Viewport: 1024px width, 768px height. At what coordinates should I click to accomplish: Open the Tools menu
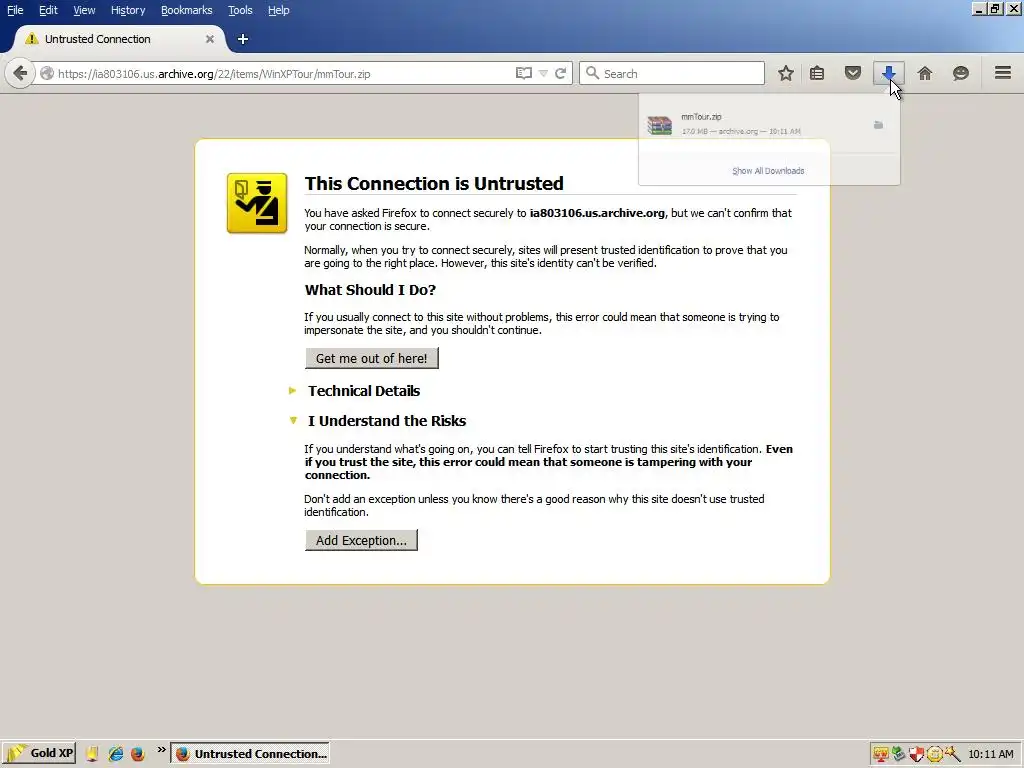[240, 10]
